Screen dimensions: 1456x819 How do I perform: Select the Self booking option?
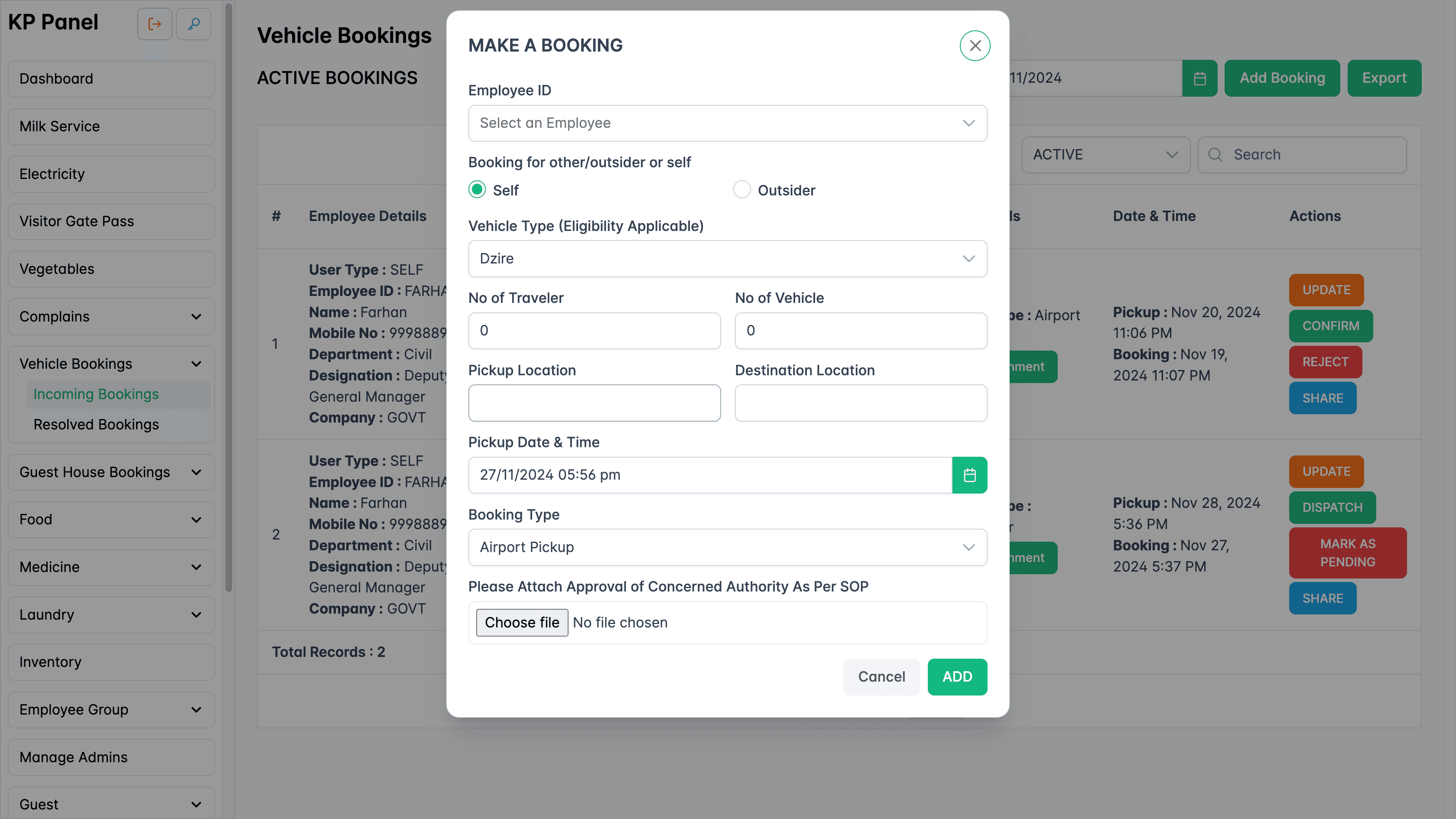[477, 190]
